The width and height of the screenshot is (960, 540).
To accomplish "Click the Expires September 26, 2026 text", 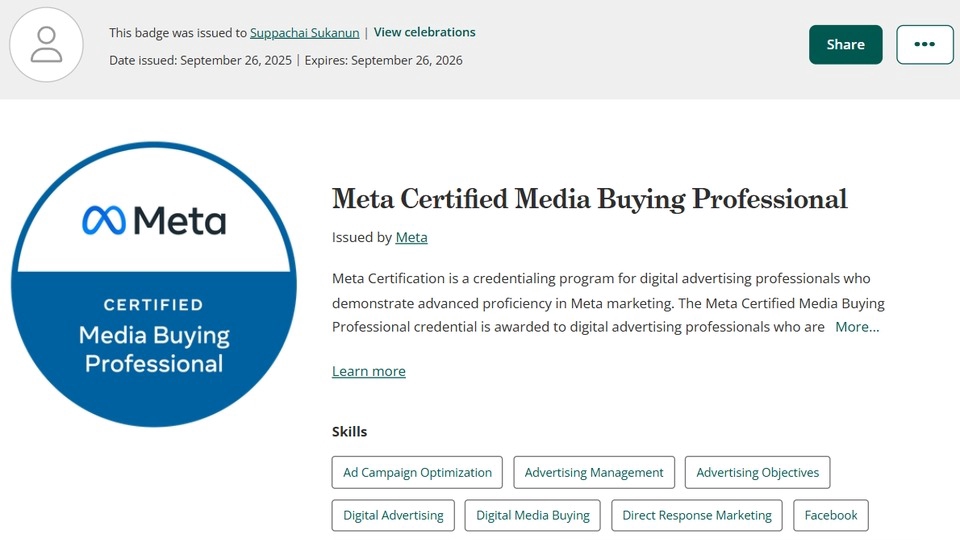I will click(x=383, y=60).
